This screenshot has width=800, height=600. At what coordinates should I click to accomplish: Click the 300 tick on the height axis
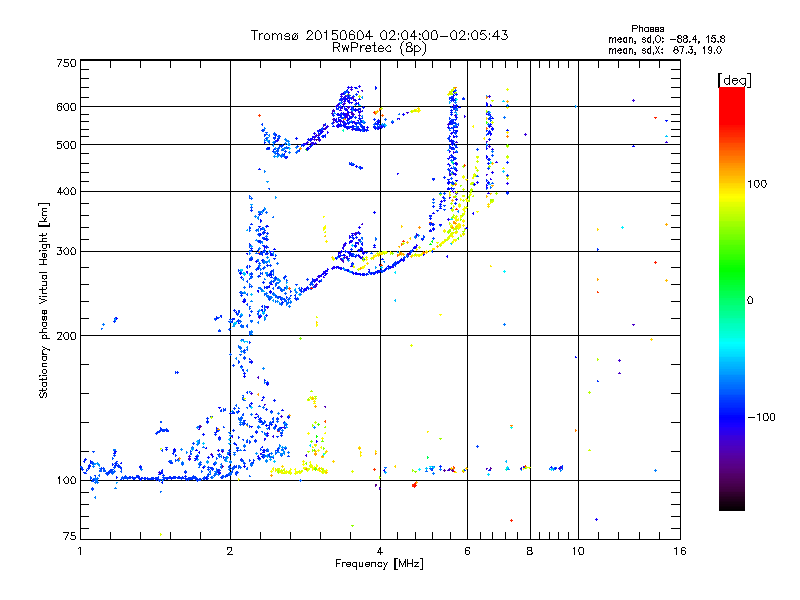[x=66, y=252]
